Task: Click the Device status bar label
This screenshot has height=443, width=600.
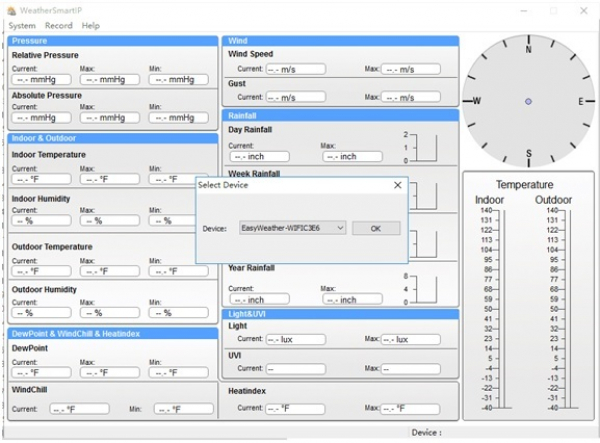Action: [426, 433]
